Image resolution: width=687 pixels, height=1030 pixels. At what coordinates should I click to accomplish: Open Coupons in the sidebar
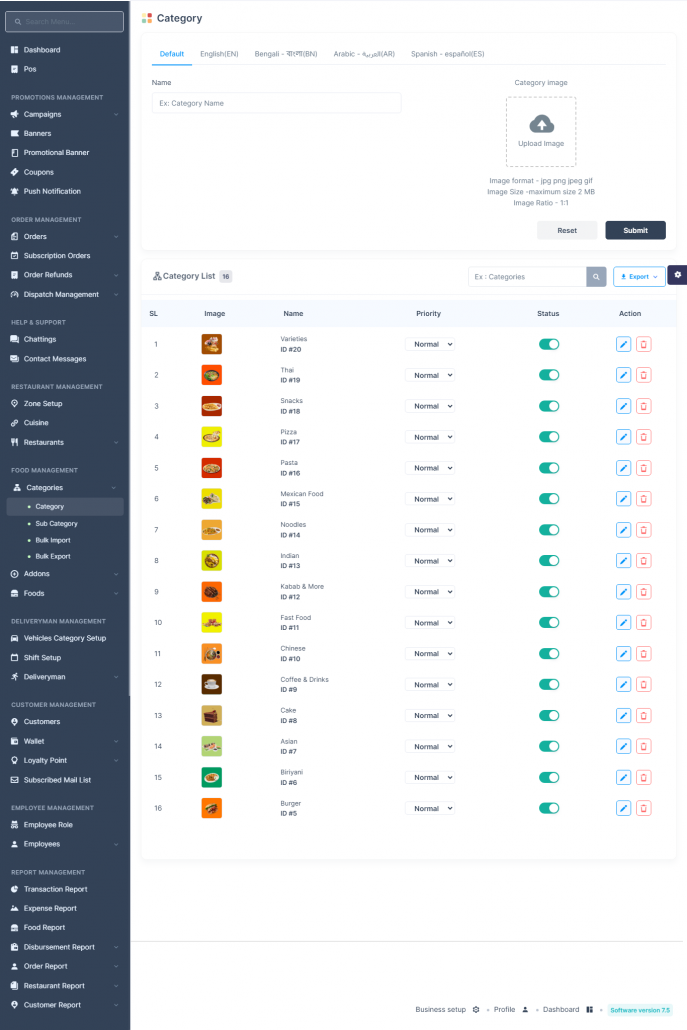tap(39, 172)
